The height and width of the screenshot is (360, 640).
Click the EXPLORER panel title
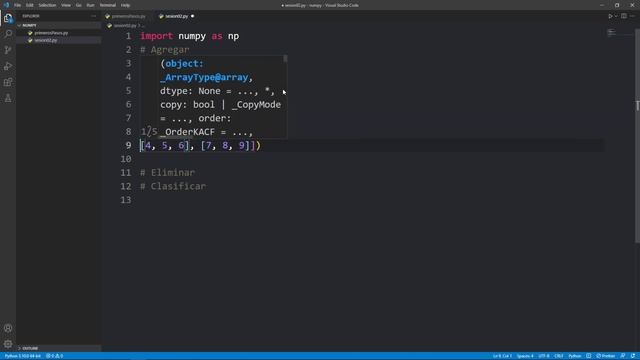point(31,16)
